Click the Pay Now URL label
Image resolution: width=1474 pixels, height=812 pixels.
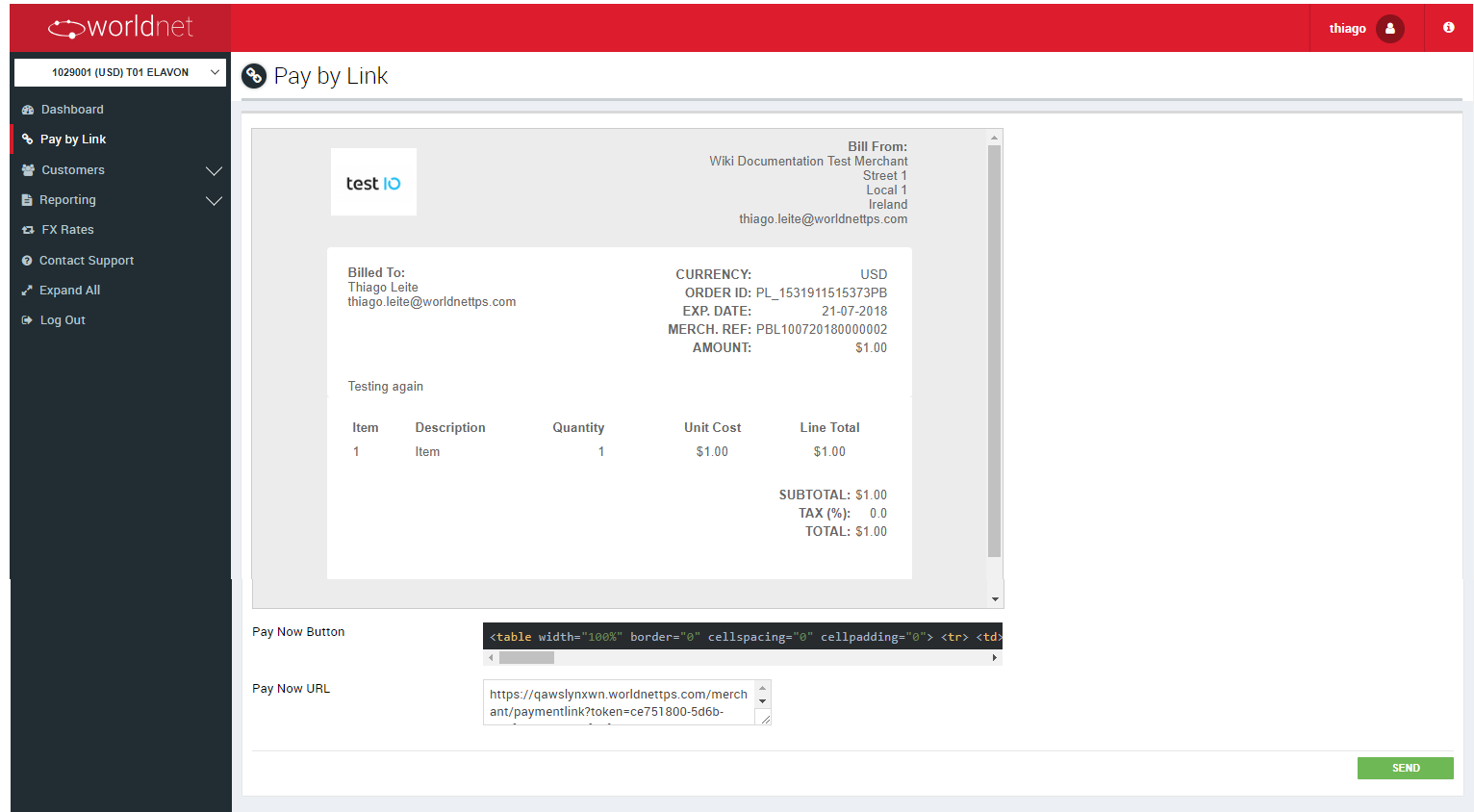(x=292, y=689)
